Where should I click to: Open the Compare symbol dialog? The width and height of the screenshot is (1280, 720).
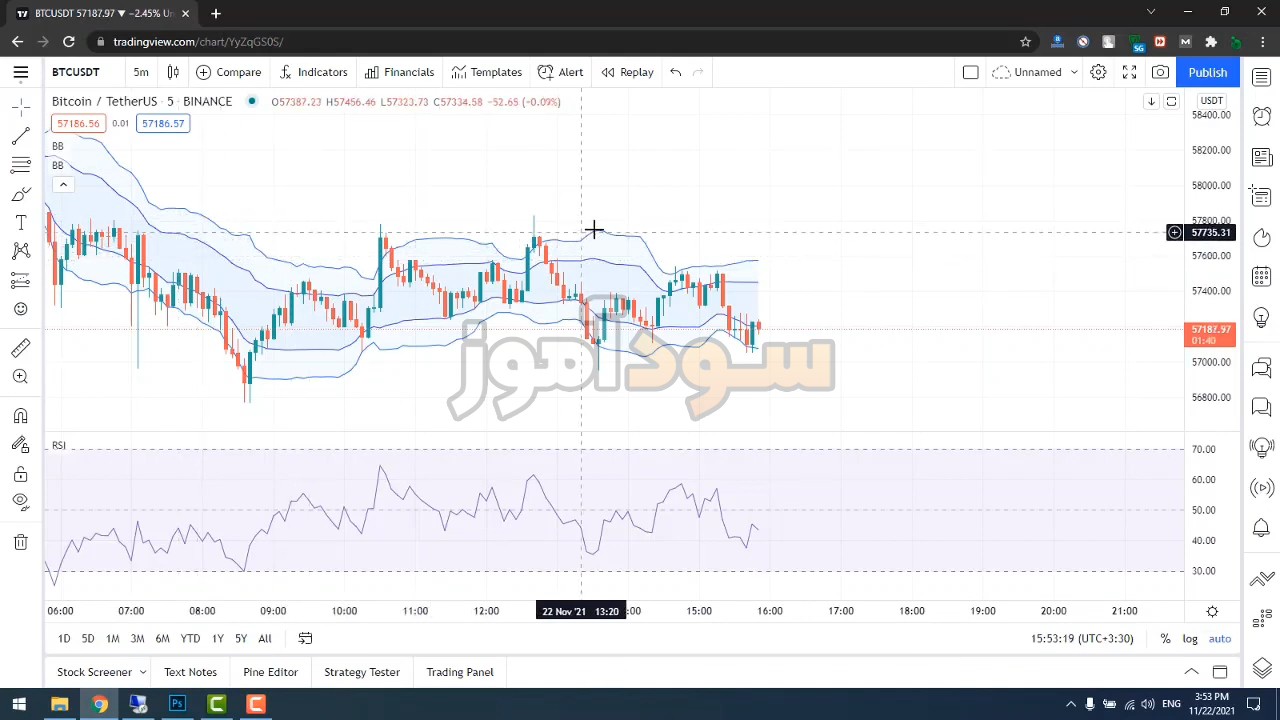[x=228, y=72]
